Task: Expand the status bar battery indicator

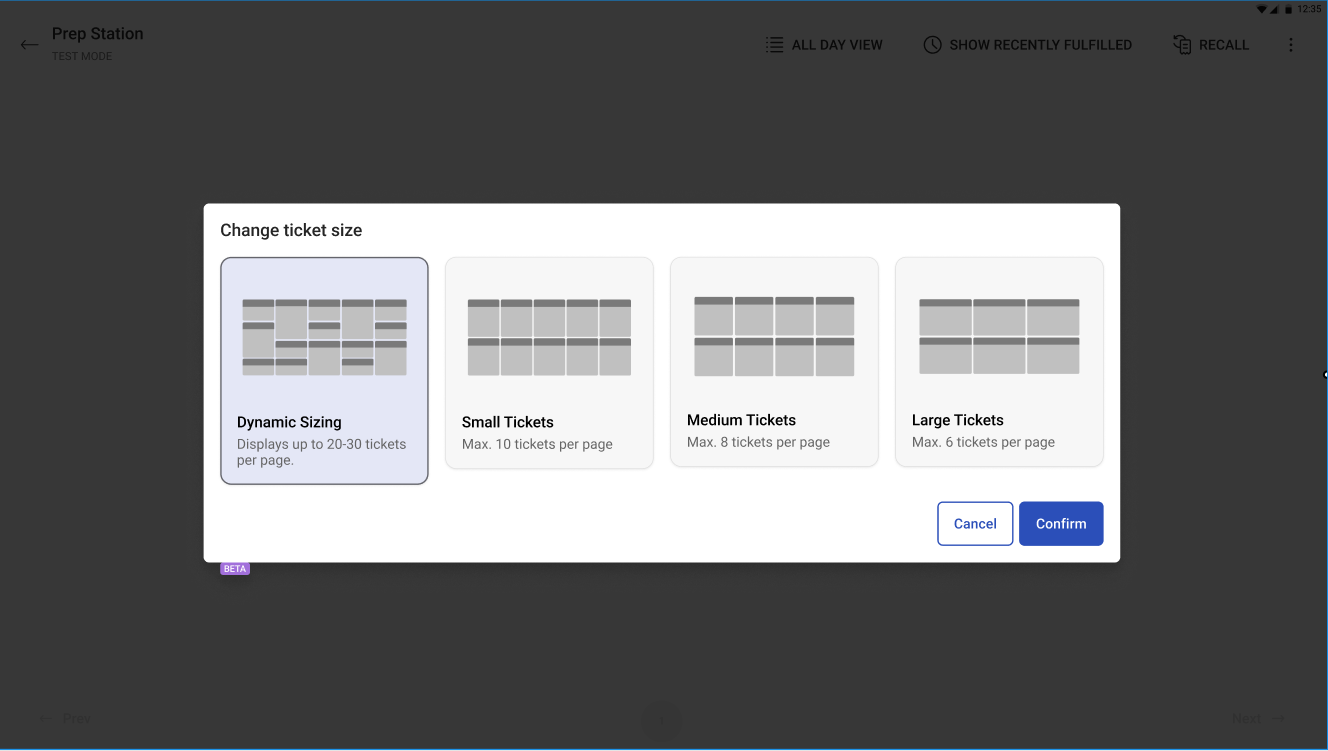Action: [1289, 9]
